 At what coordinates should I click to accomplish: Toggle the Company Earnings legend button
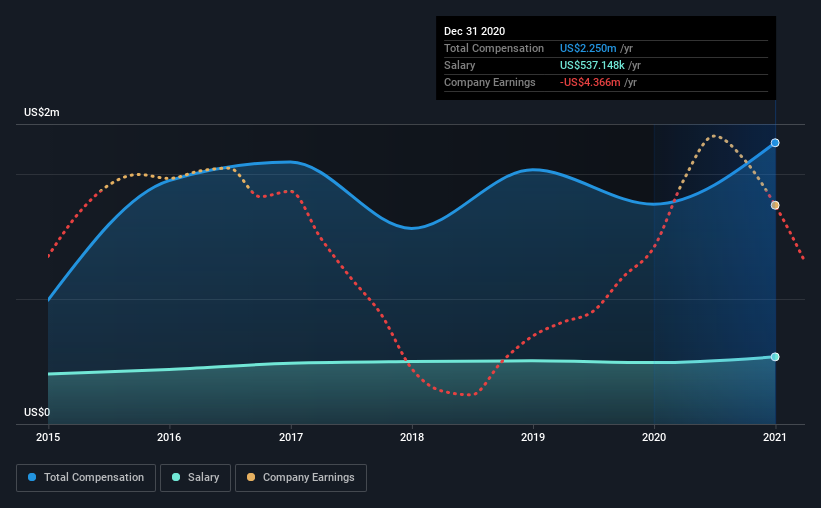pyautogui.click(x=301, y=478)
